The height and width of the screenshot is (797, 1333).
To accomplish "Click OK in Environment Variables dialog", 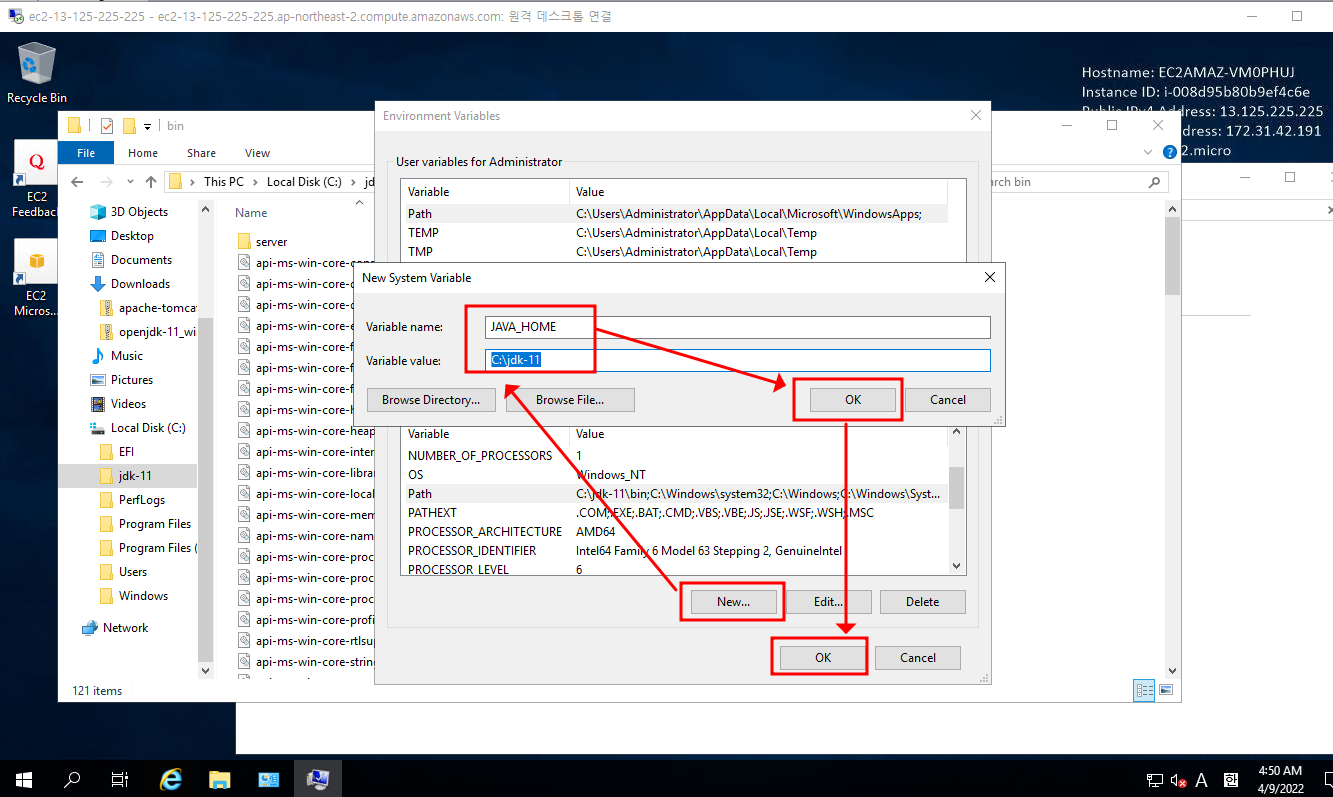I will [x=822, y=658].
